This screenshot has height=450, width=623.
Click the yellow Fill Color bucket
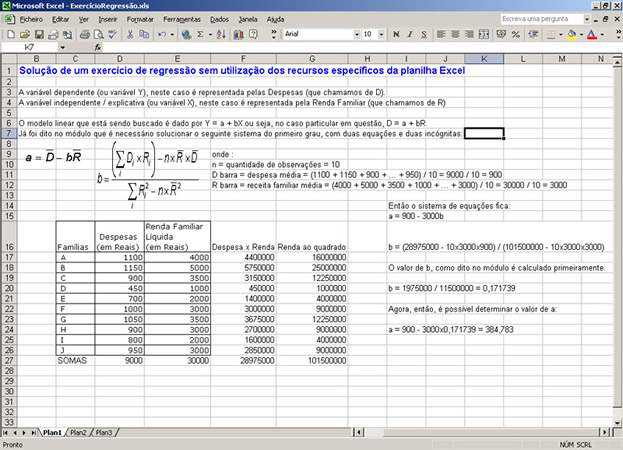pos(571,34)
